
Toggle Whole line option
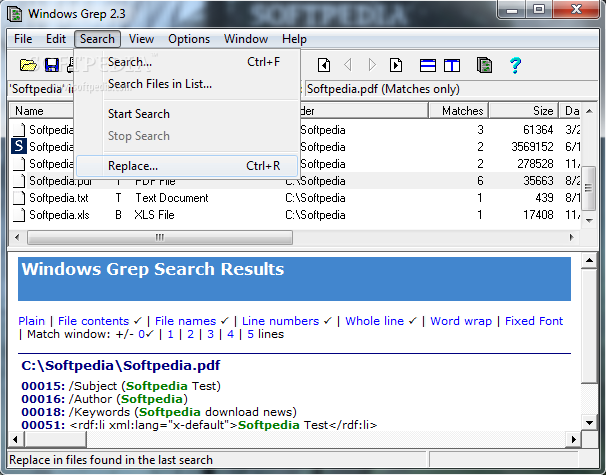tap(374, 321)
